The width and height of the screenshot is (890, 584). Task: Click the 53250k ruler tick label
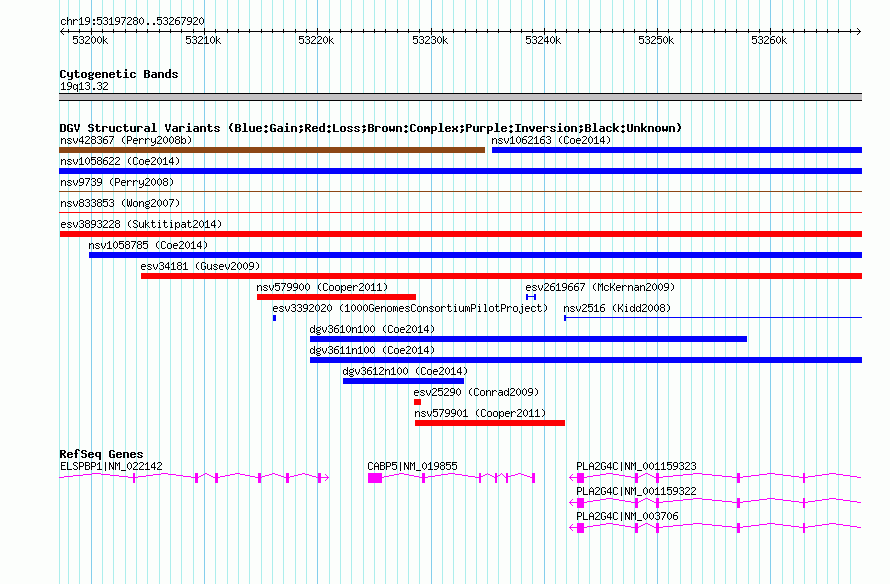click(x=656, y=40)
